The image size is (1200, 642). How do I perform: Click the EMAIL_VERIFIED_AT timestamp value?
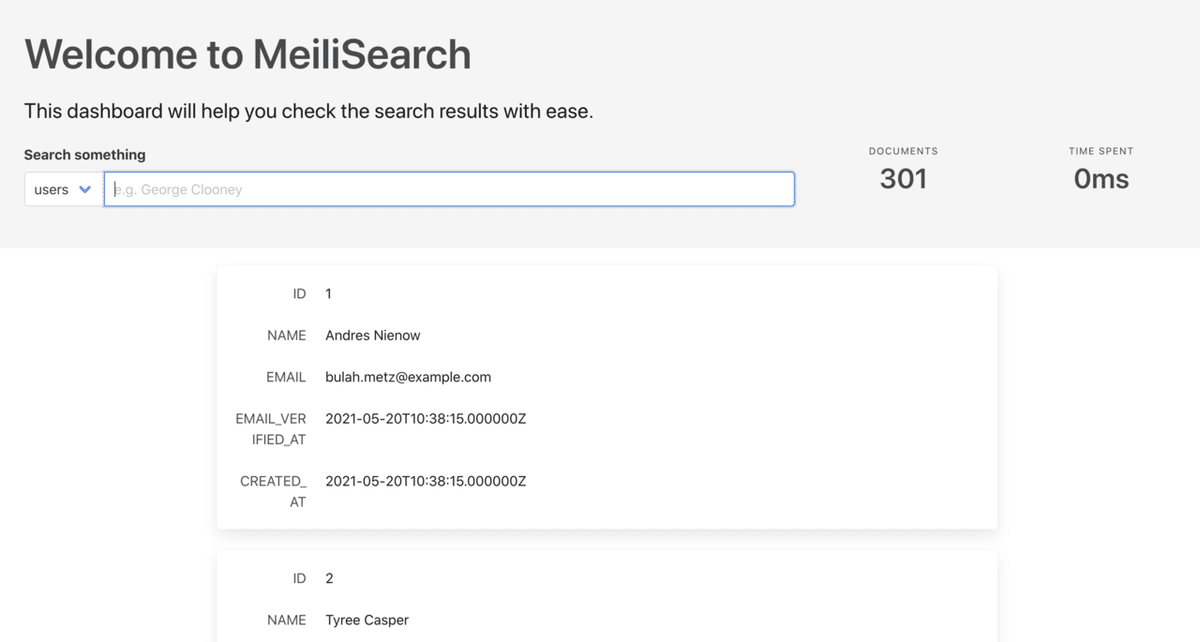pos(425,419)
